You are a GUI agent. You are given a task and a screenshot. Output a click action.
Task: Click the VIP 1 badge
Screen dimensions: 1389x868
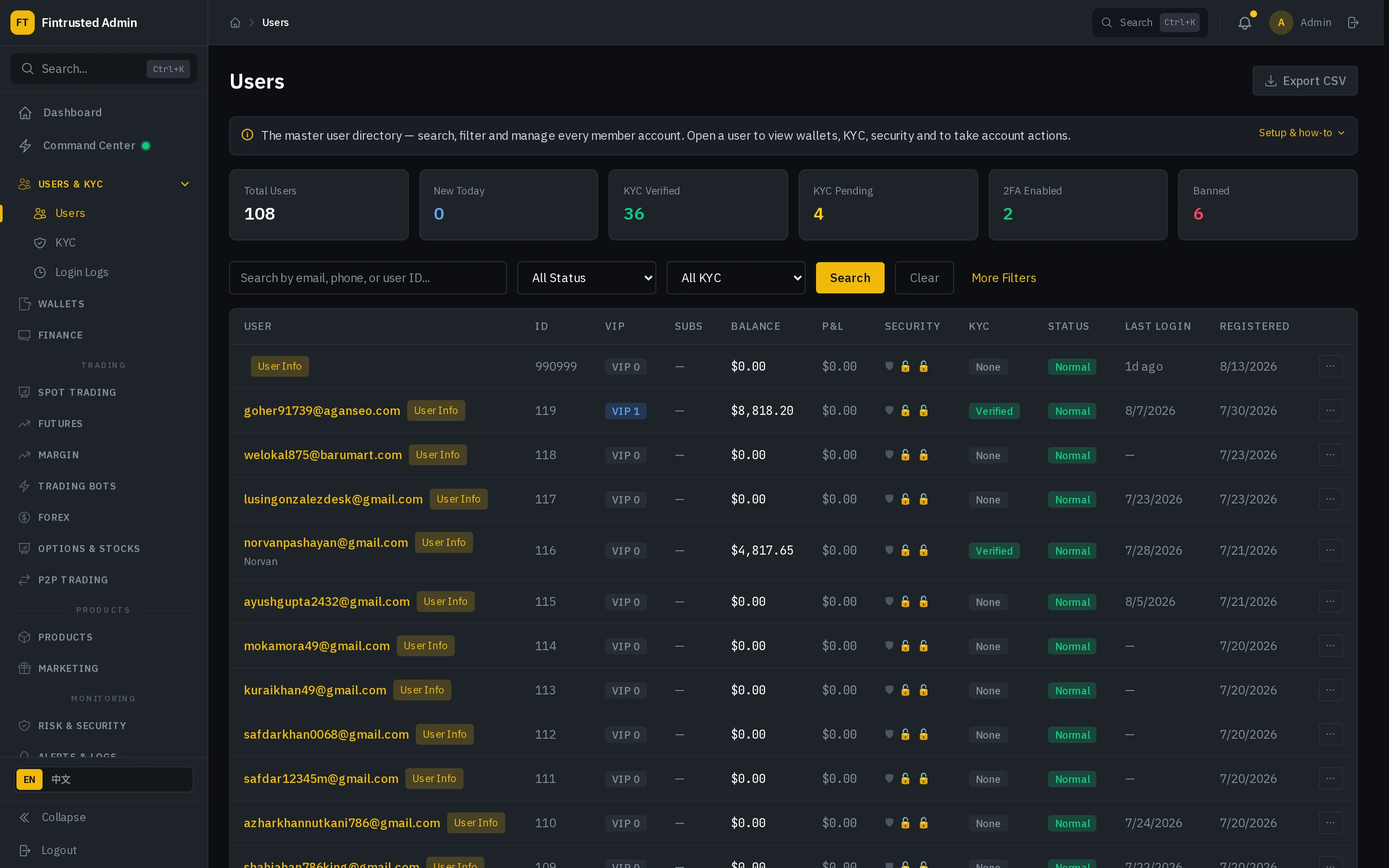625,411
